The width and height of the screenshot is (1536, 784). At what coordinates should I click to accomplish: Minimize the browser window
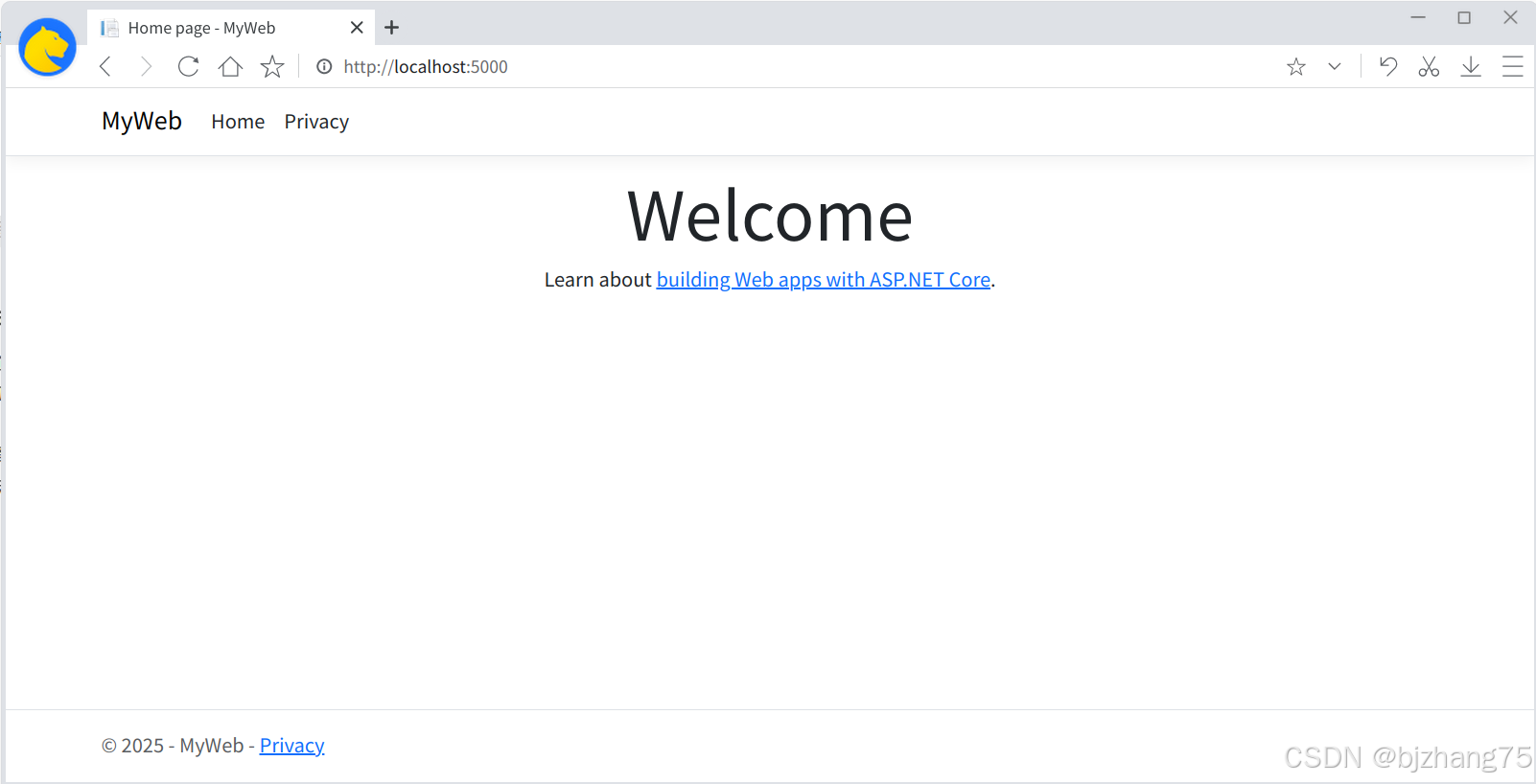[x=1418, y=17]
